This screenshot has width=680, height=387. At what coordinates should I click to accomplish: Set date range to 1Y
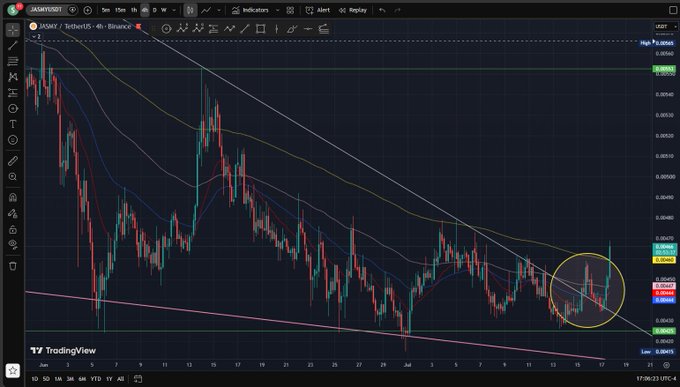109,379
